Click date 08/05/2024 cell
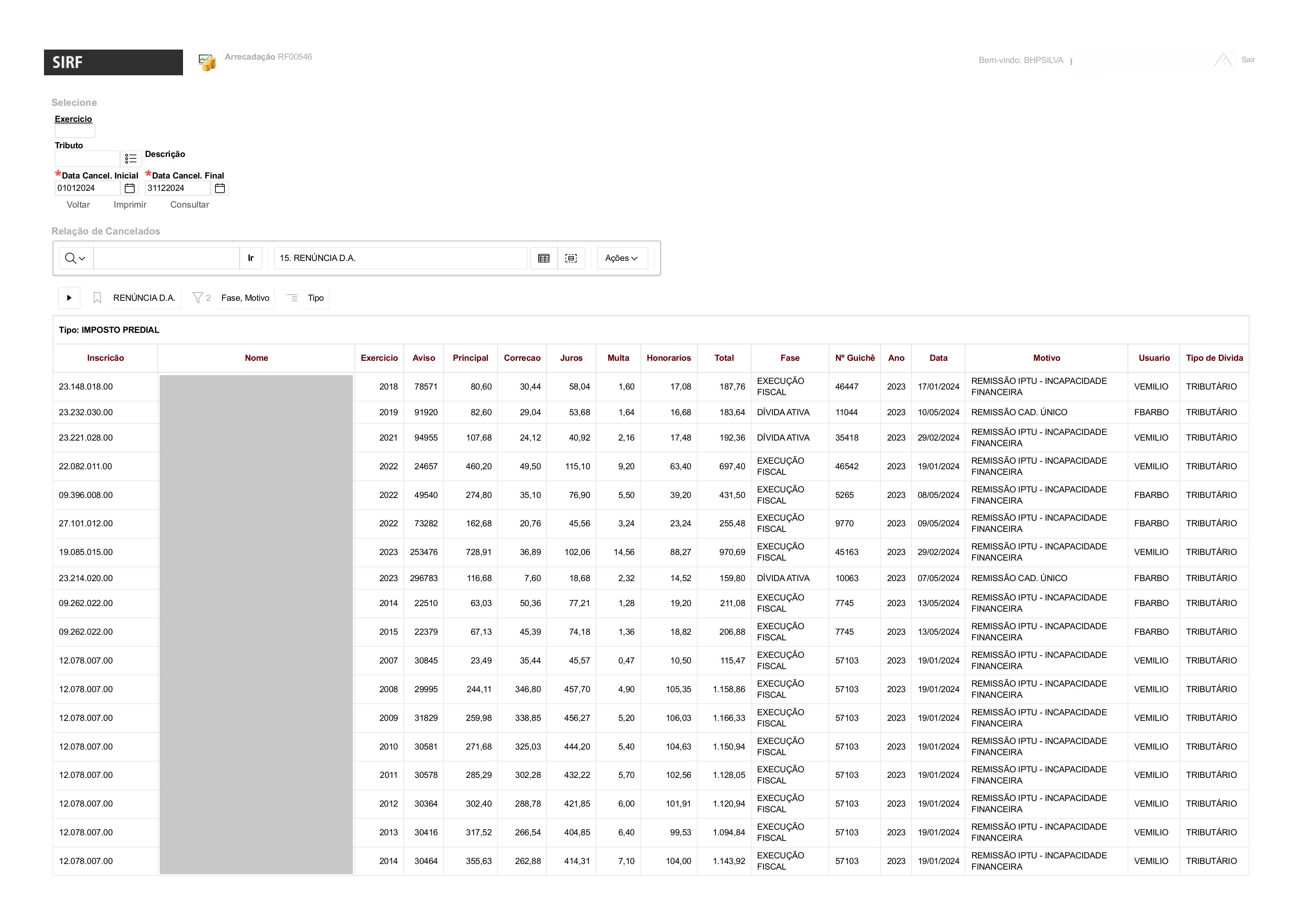 pos(939,495)
